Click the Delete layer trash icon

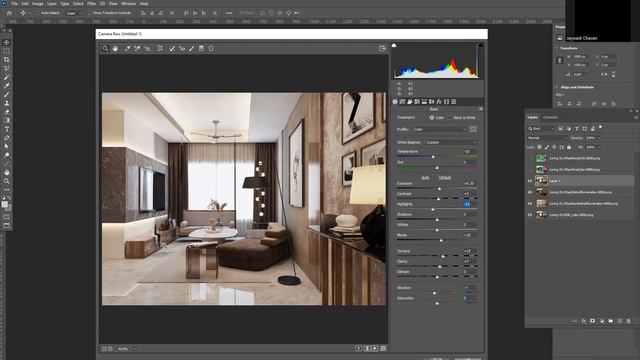tap(628, 321)
